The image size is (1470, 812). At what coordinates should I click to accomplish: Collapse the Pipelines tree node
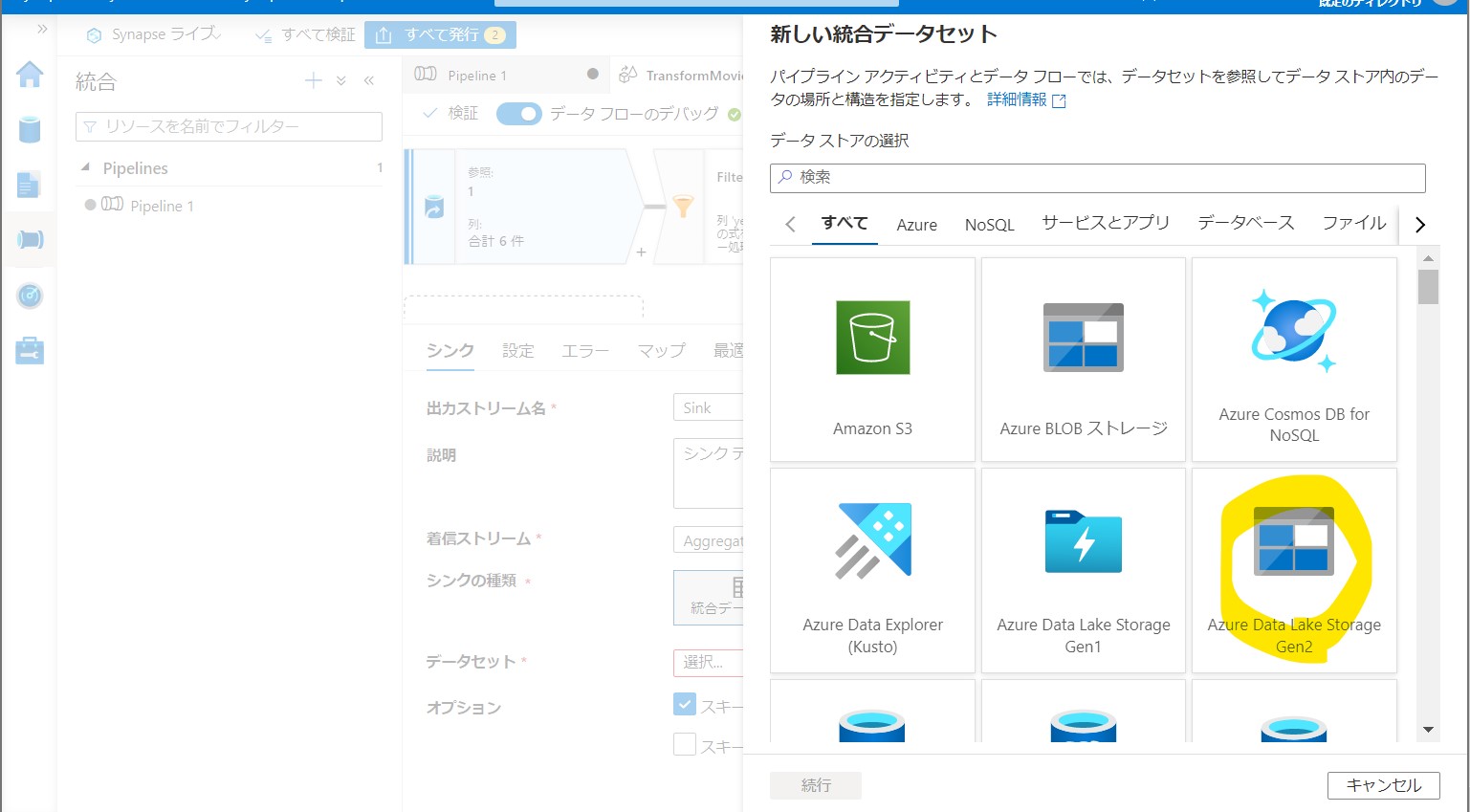point(85,167)
